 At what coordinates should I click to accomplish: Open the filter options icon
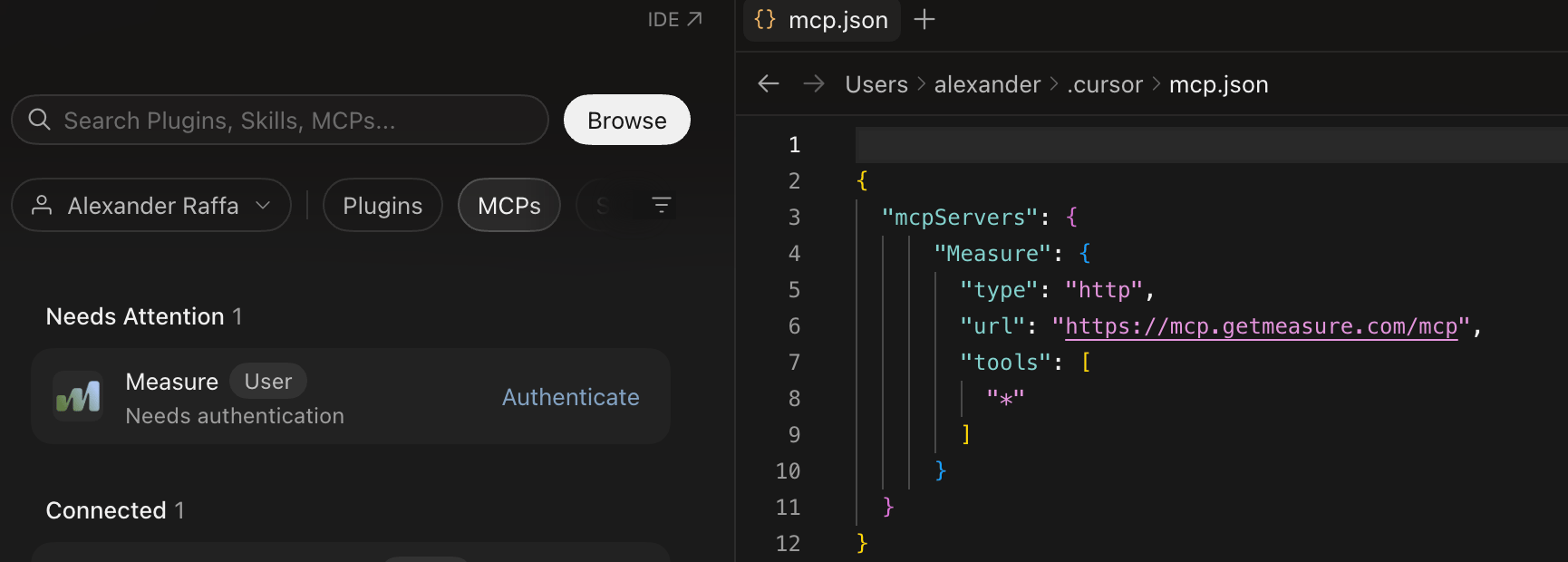coord(662,205)
